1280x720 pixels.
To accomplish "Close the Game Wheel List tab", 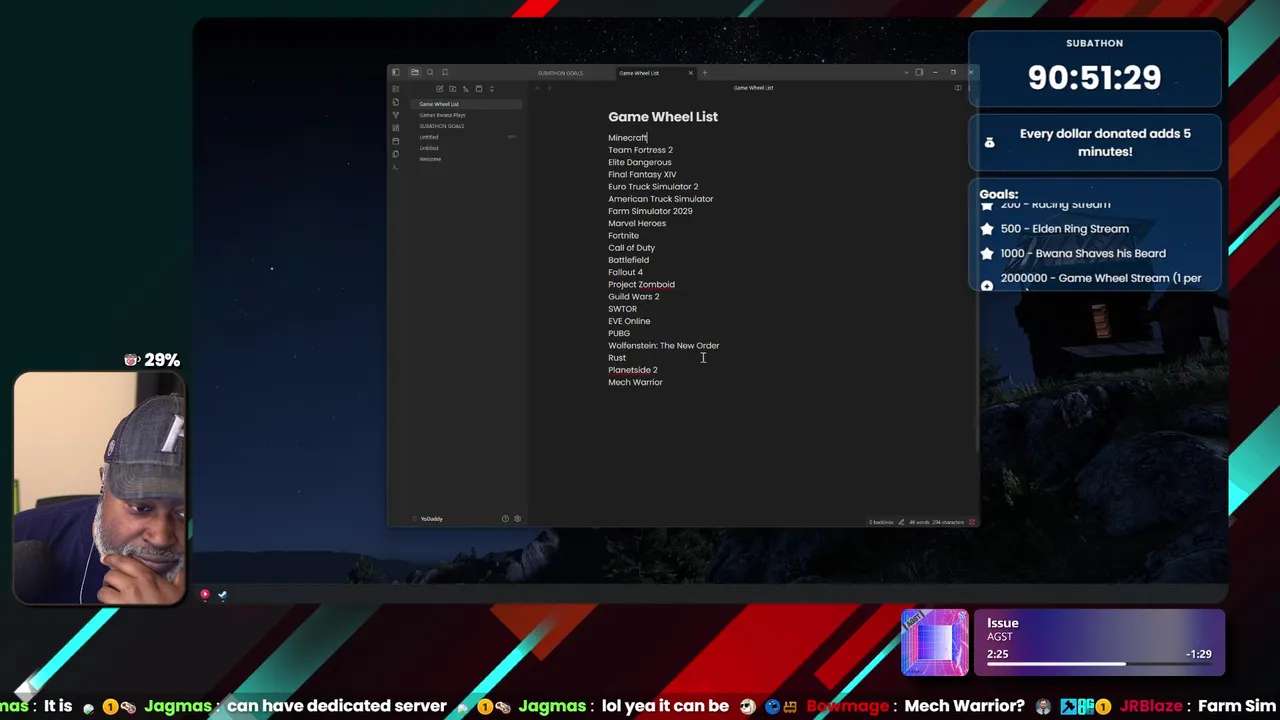I will click(690, 73).
